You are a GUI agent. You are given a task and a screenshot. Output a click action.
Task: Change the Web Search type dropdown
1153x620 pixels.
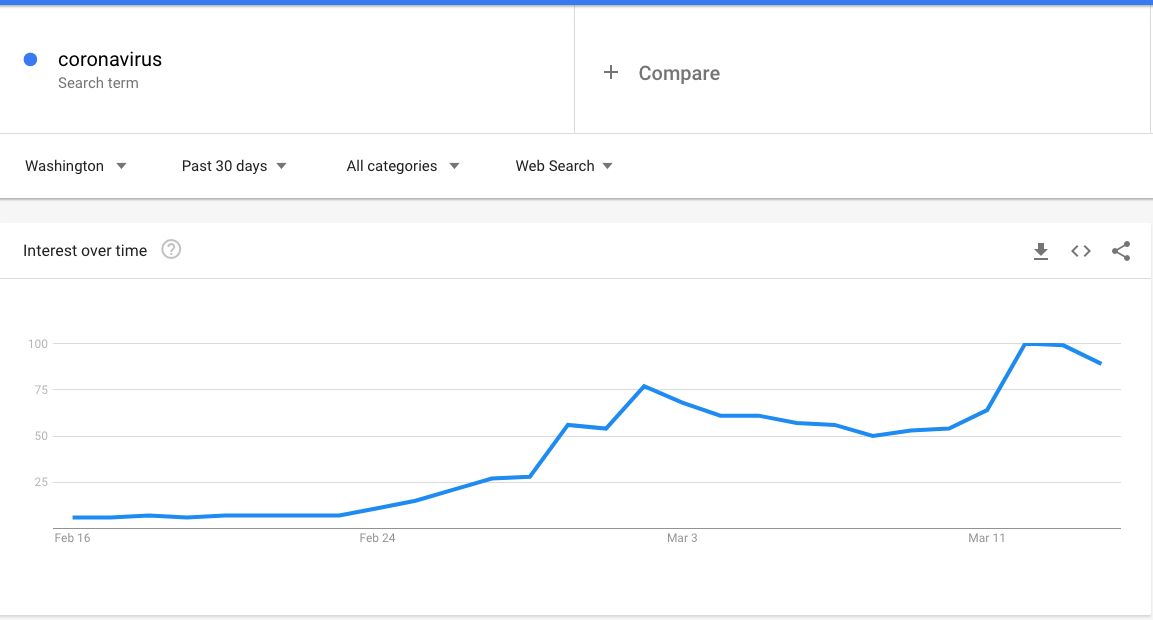(564, 166)
